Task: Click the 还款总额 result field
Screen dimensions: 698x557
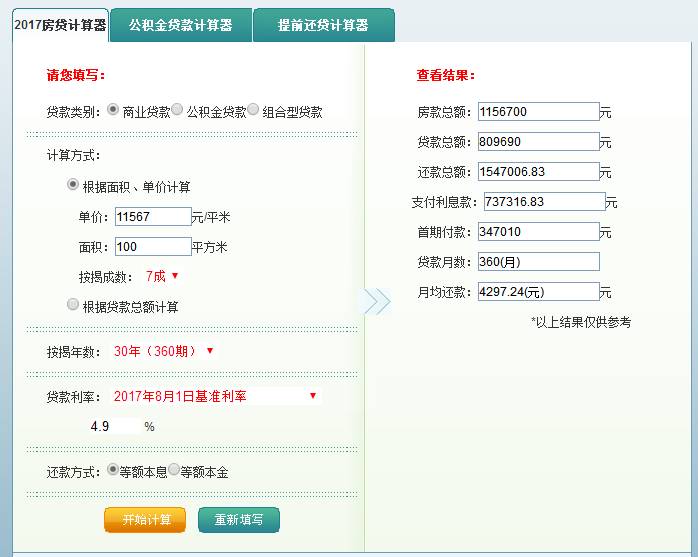Action: tap(539, 171)
